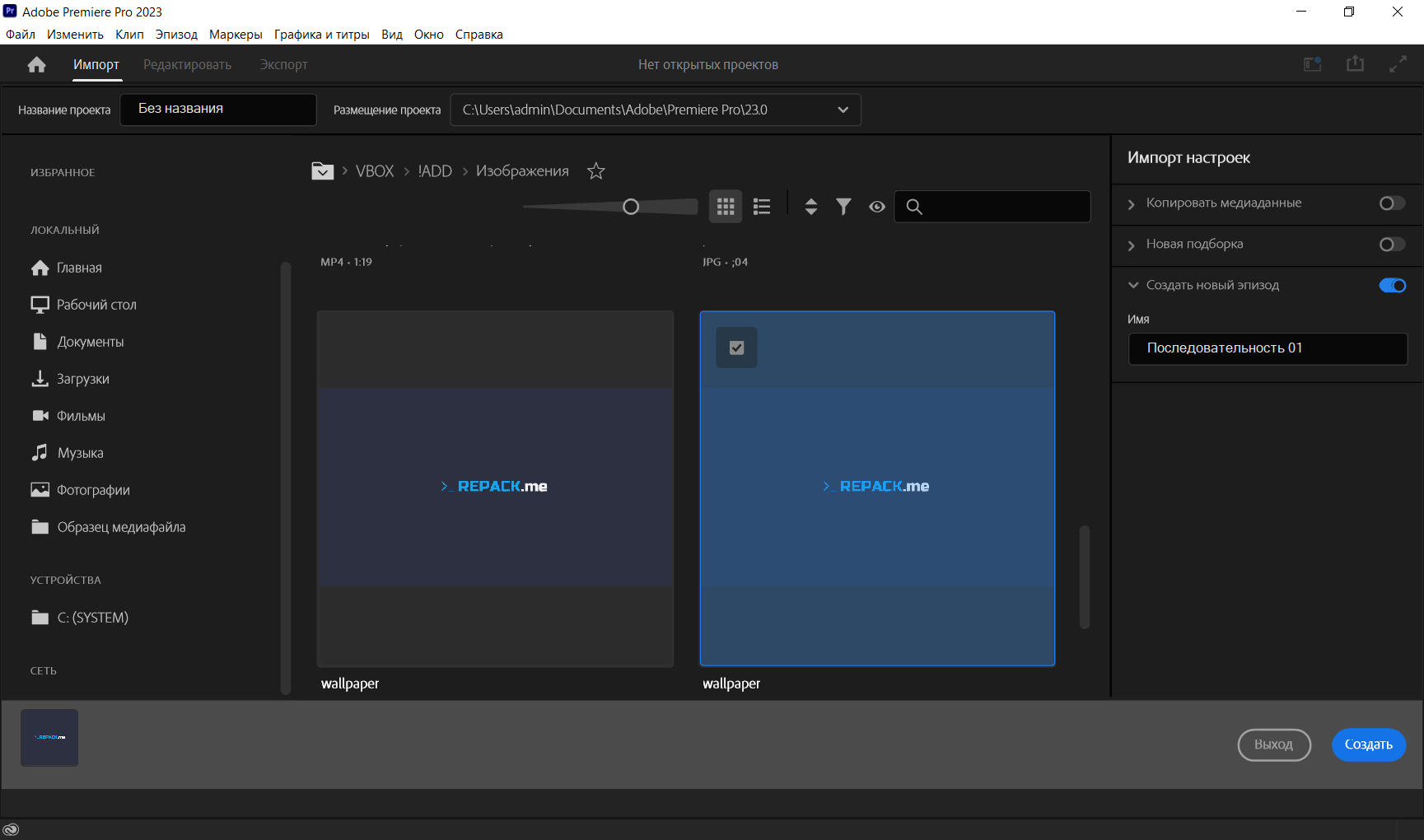This screenshot has height=840, width=1424.
Task: Open the Графика и титры menu
Action: [321, 35]
